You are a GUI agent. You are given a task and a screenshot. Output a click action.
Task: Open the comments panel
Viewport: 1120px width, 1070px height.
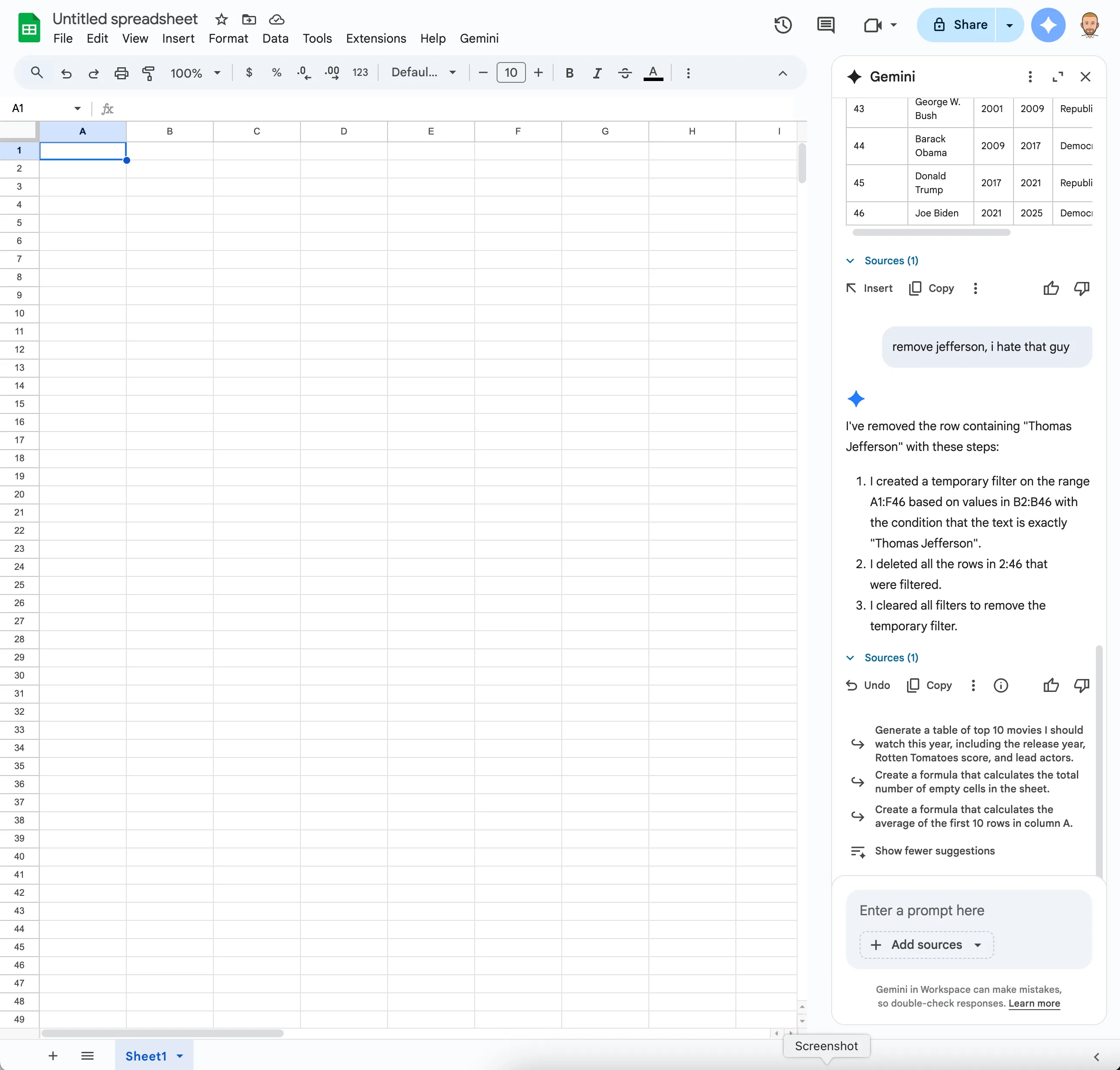(x=825, y=25)
